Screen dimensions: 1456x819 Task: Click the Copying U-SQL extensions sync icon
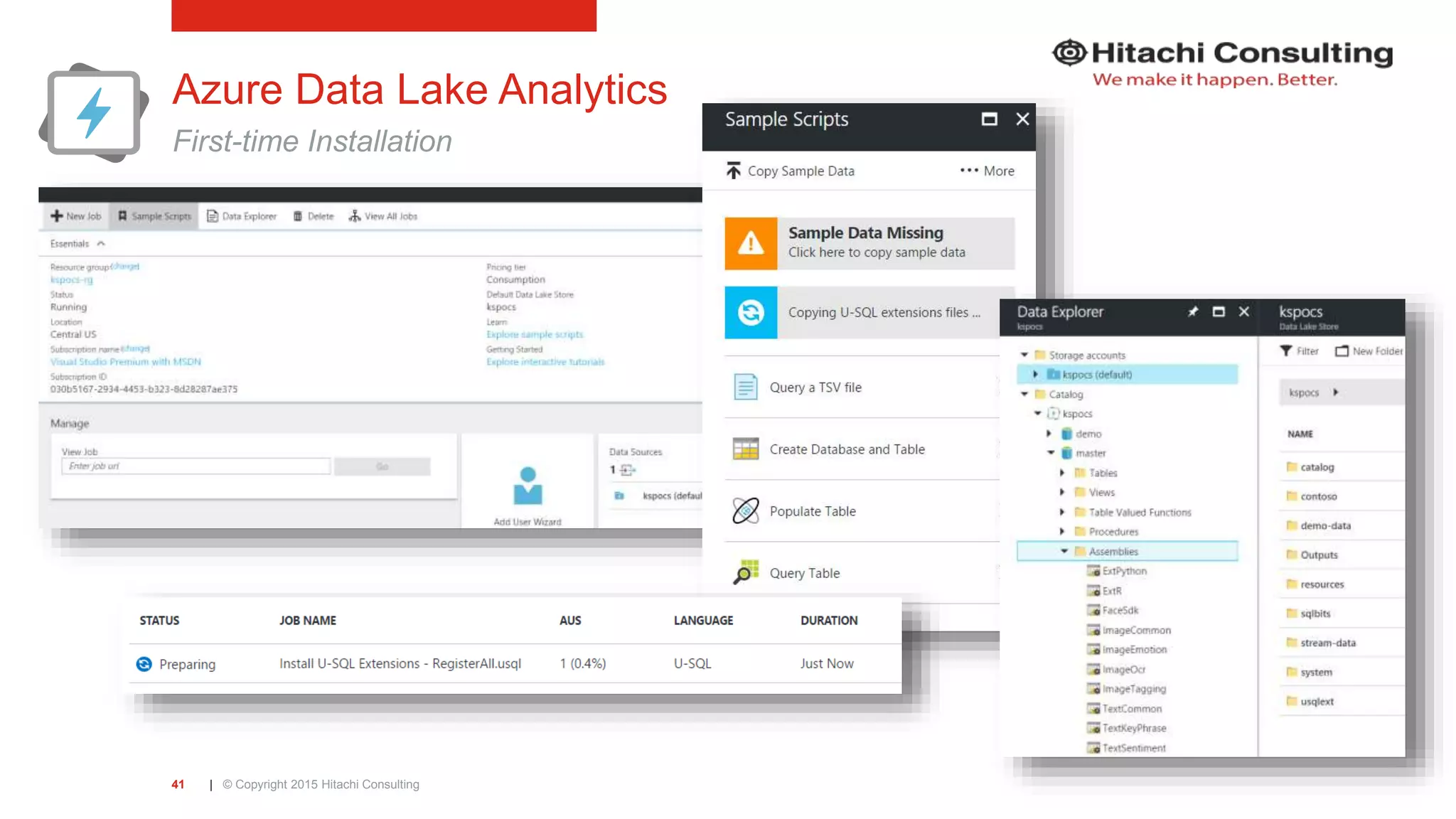[751, 313]
